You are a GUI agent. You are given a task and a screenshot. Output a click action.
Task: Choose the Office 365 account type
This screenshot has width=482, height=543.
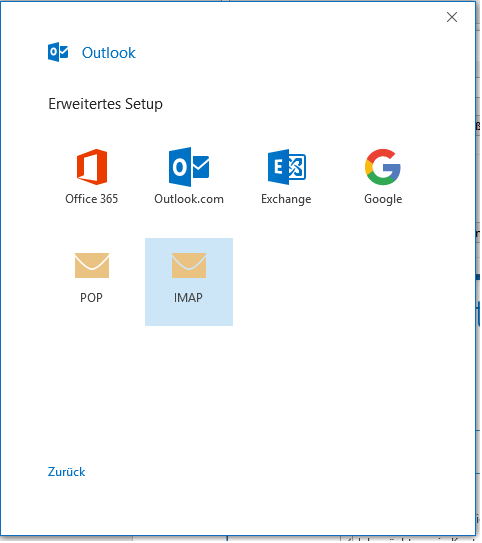[x=92, y=177]
